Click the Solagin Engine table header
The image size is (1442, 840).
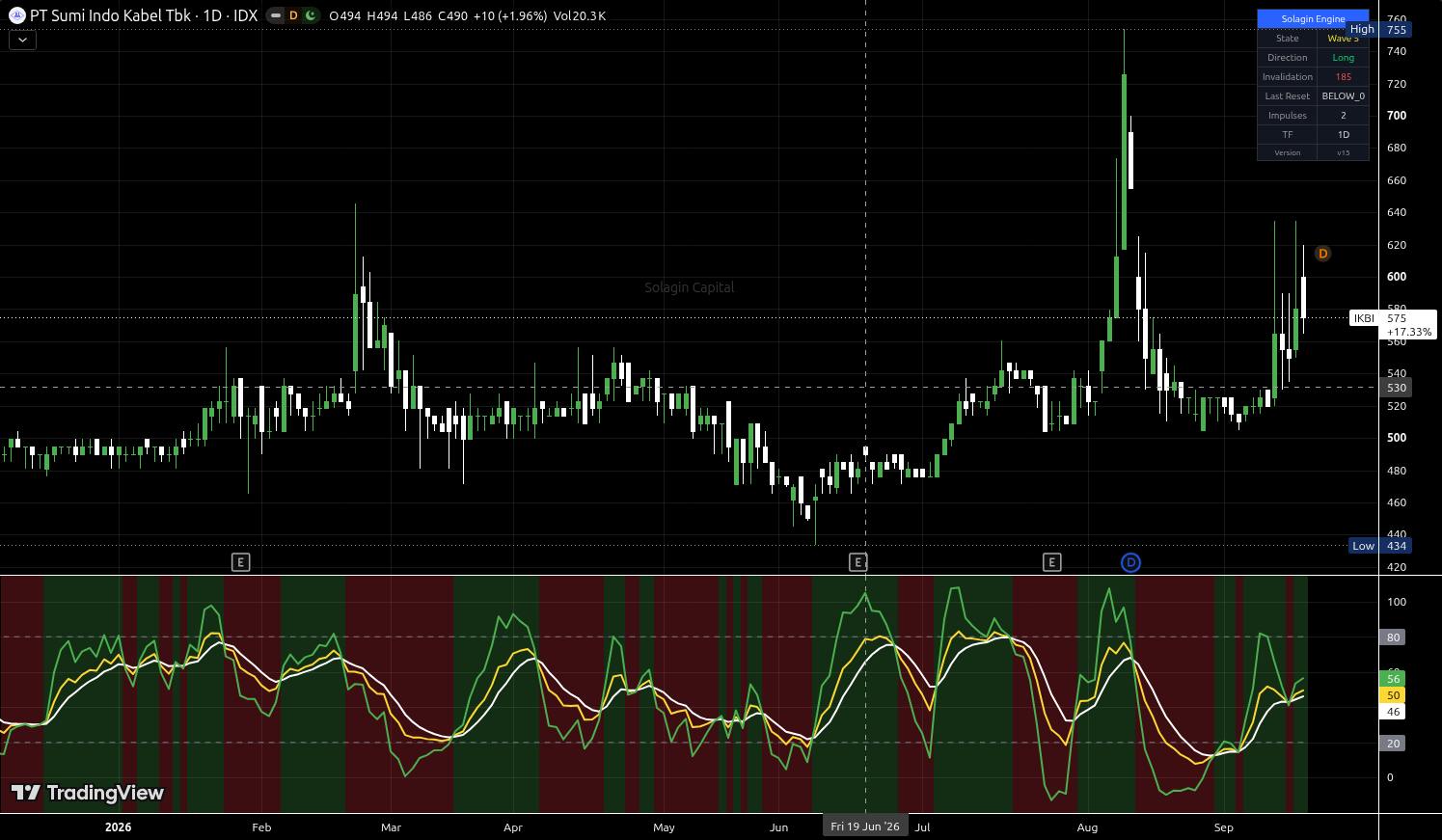[x=1313, y=19]
